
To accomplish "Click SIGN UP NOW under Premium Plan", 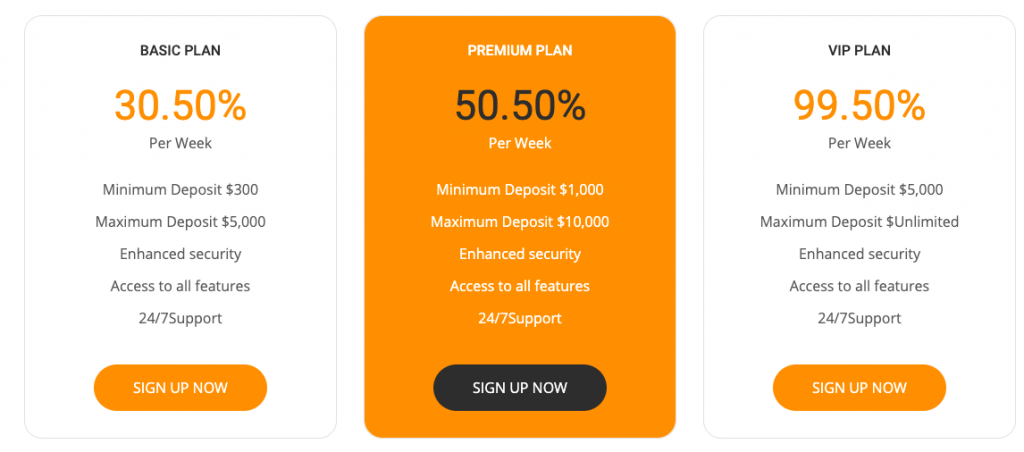I will [520, 387].
